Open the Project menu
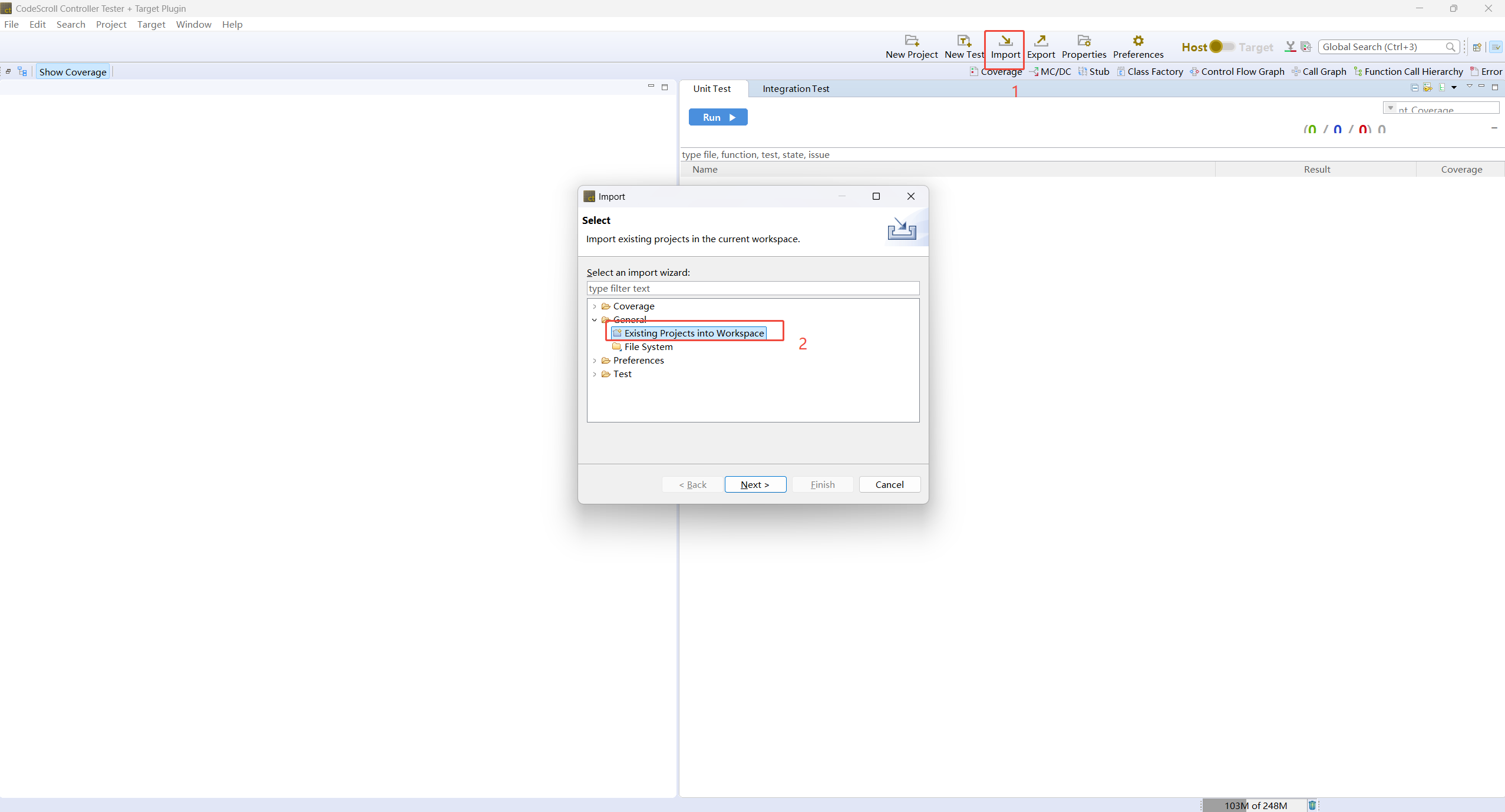 [x=111, y=25]
